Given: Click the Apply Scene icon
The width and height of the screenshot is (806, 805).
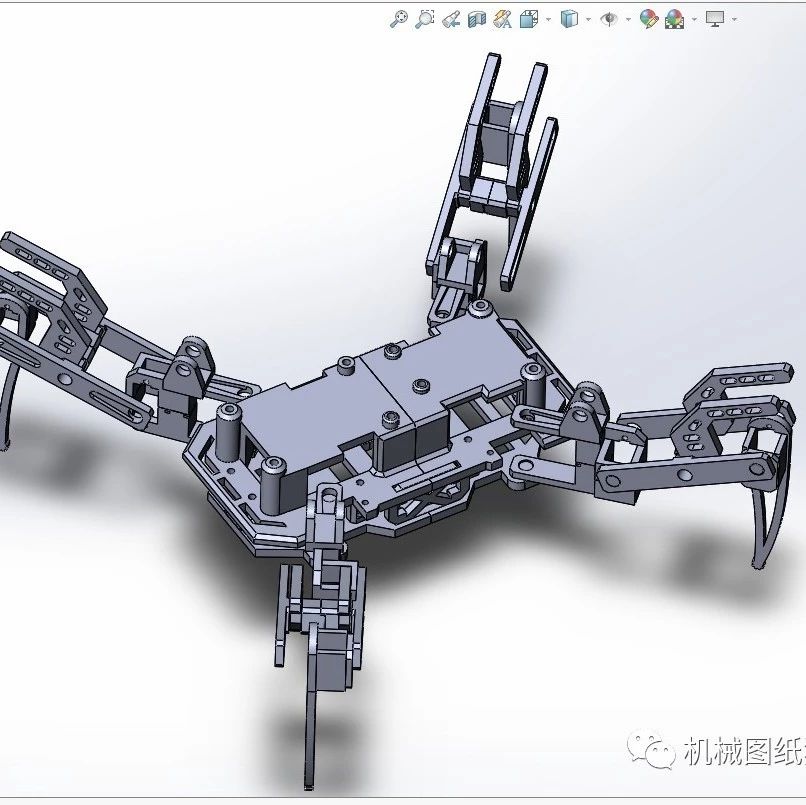Looking at the screenshot, I should [674, 20].
